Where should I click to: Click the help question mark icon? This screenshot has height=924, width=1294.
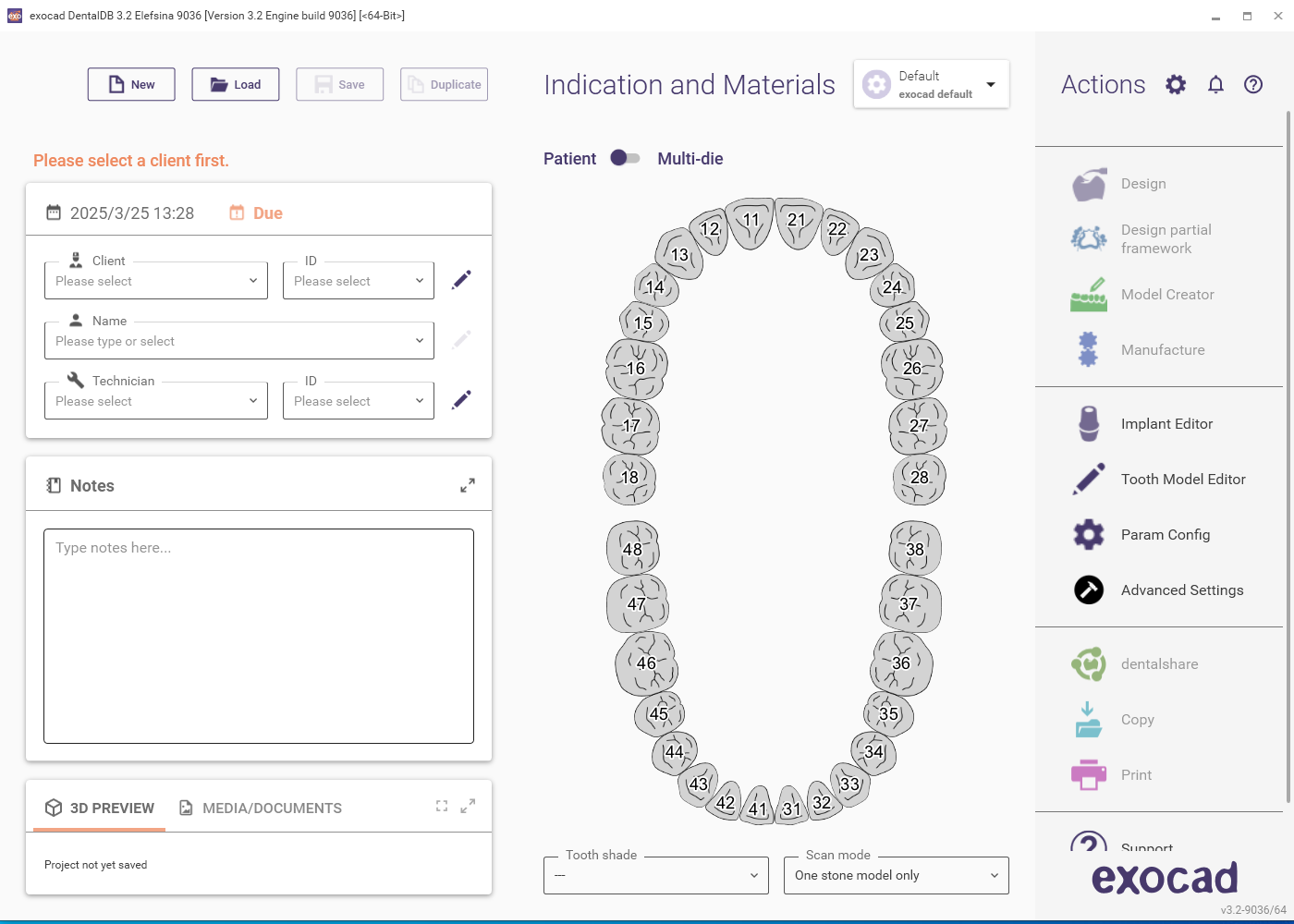click(1253, 85)
